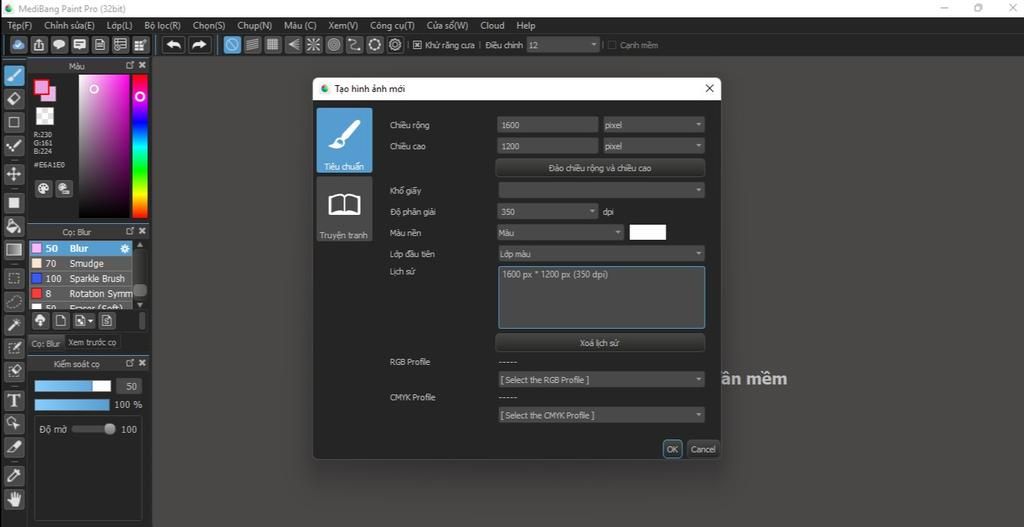Select Smudge brush in list
The width and height of the screenshot is (1024, 527).
[x=81, y=263]
